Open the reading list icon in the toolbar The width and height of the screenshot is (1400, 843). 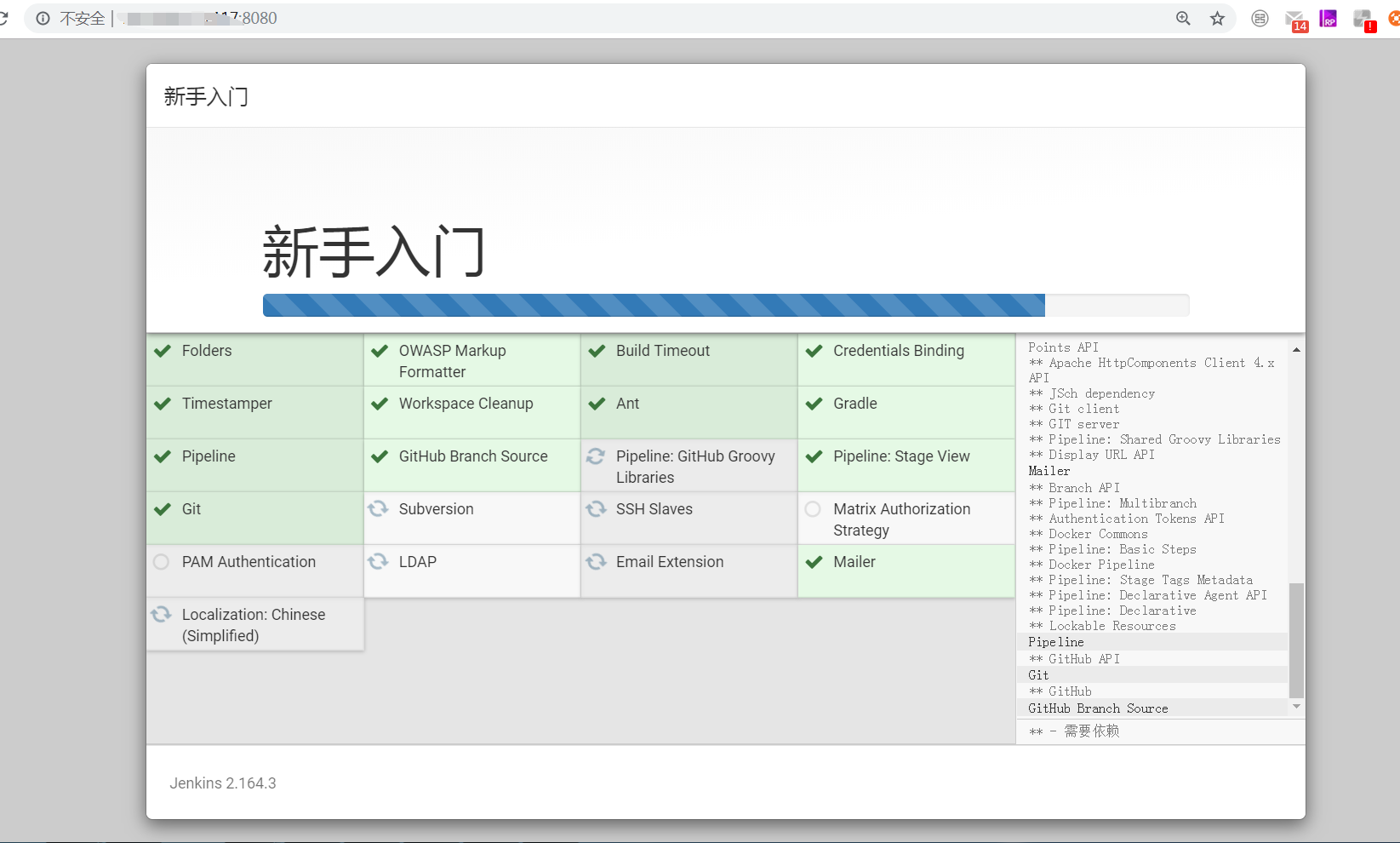click(1259, 17)
